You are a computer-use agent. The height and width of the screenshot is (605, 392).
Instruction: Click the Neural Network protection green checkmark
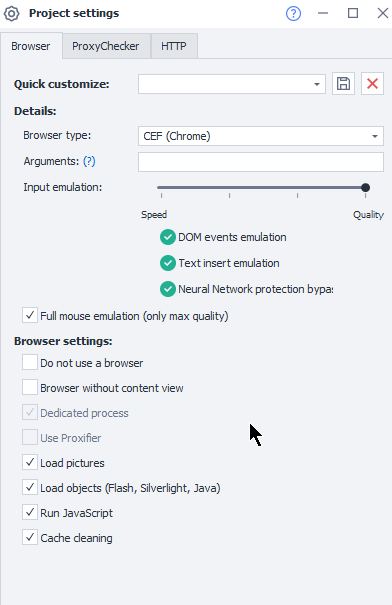(x=168, y=289)
